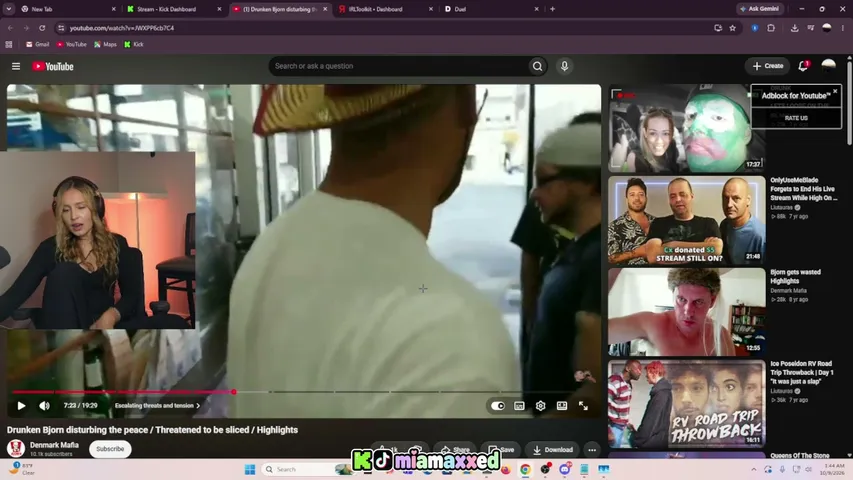
Task: Switch to Stream - Kick Dashboard tab
Action: click(173, 9)
